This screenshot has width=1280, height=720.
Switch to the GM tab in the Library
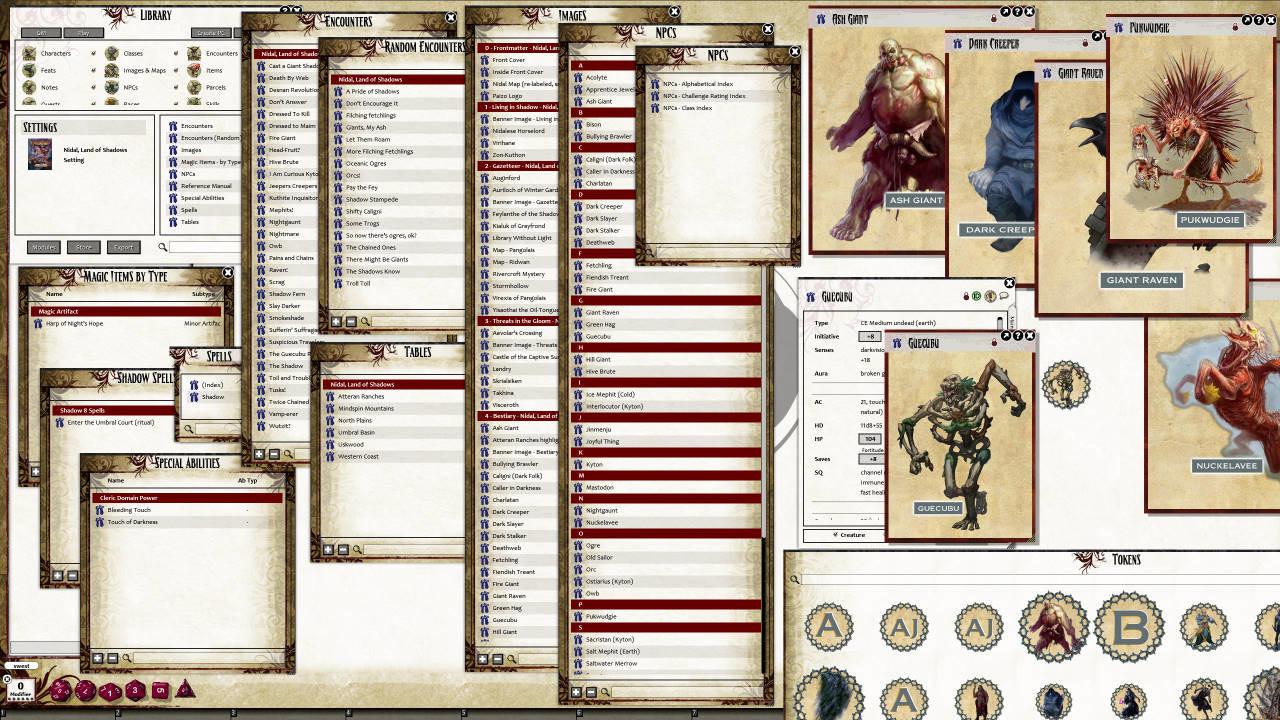(x=42, y=32)
